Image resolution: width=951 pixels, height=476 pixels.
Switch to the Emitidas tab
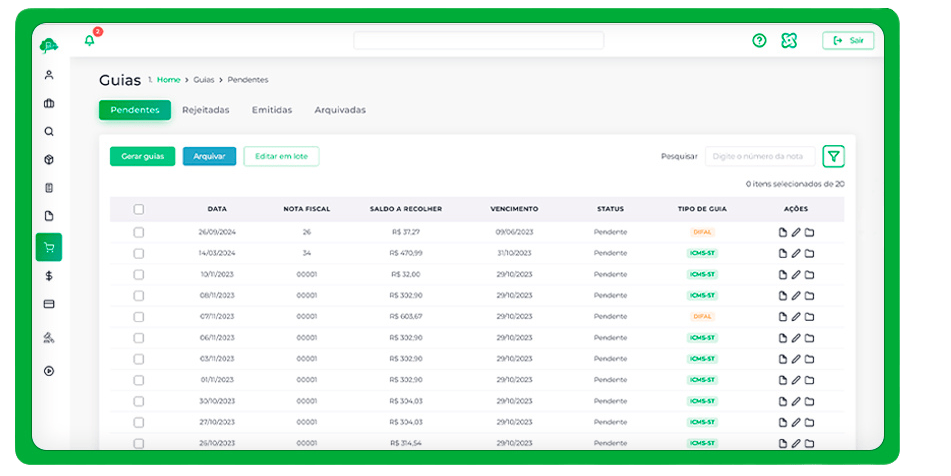[272, 110]
